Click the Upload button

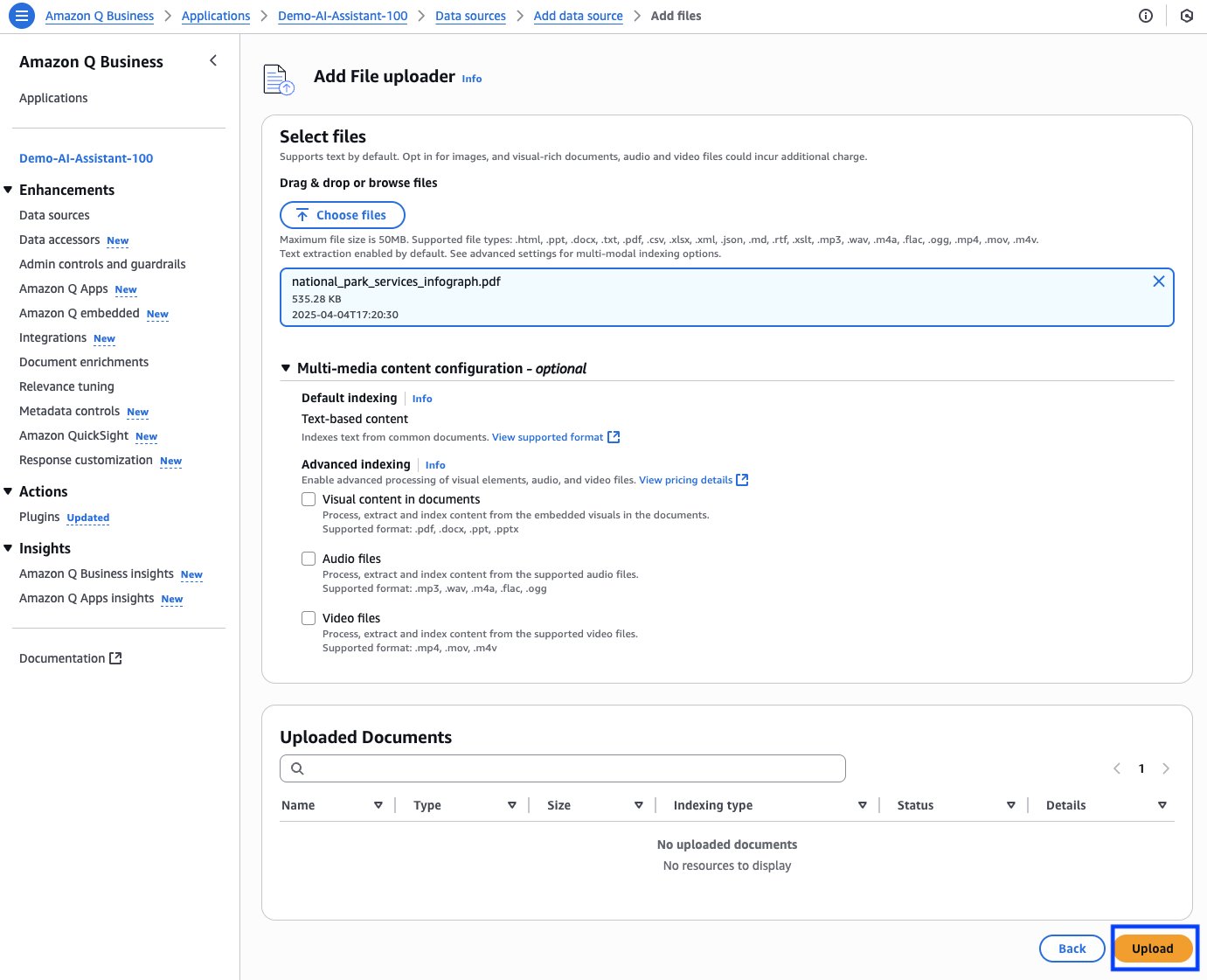pos(1153,949)
